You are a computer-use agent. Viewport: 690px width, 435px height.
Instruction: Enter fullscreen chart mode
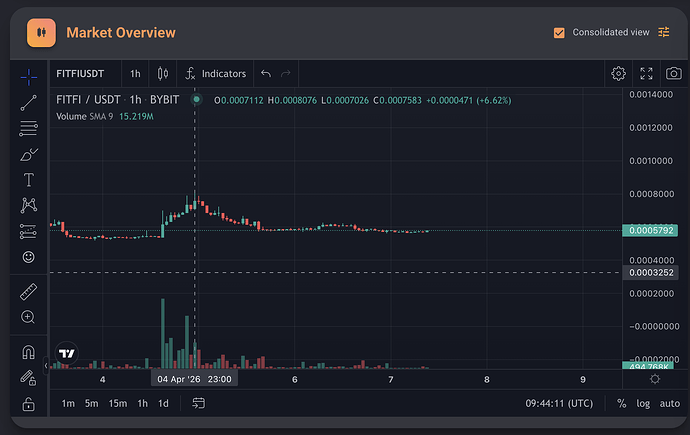646,73
